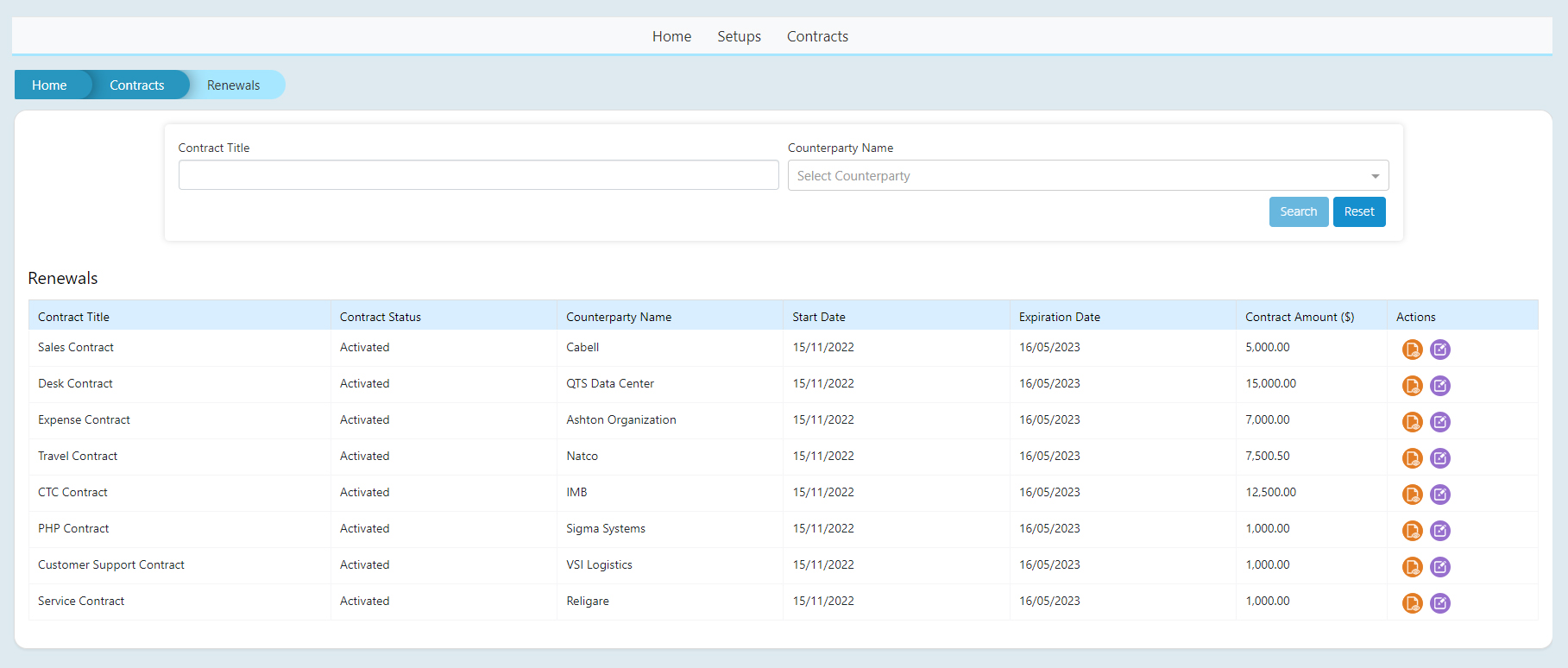This screenshot has width=1568, height=668.
Task: View Travel Contract via orange document icon
Action: (x=1412, y=458)
